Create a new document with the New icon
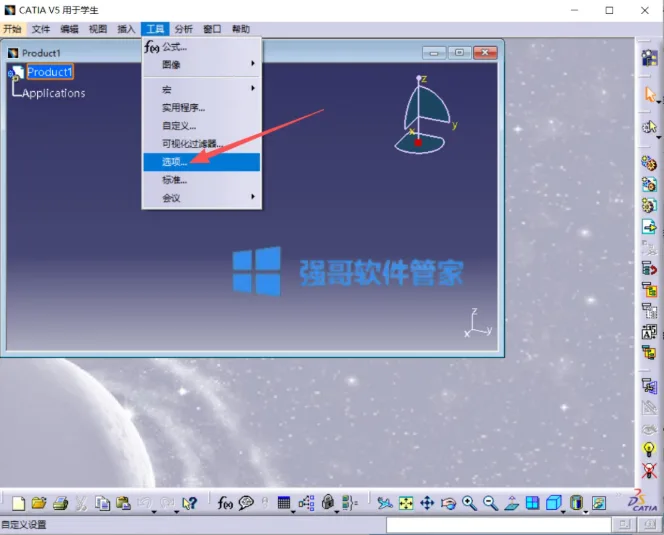664x535 pixels. 18,503
